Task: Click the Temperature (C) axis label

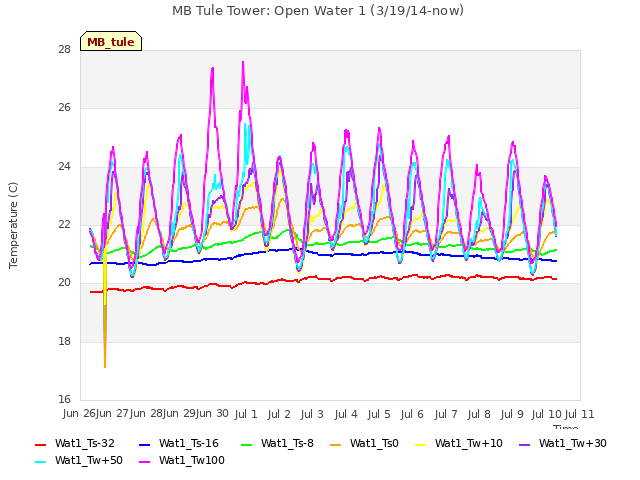Action: pos(13,225)
